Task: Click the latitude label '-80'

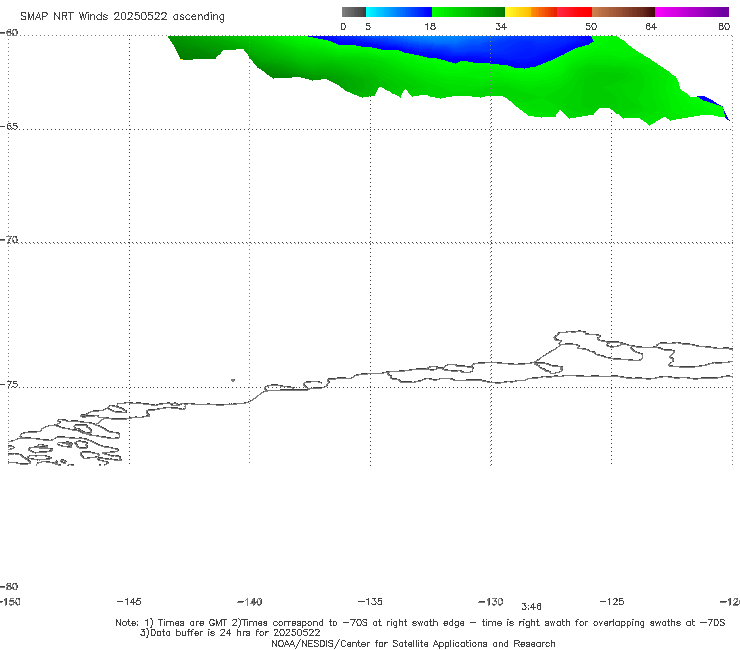Action: click(x=9, y=586)
